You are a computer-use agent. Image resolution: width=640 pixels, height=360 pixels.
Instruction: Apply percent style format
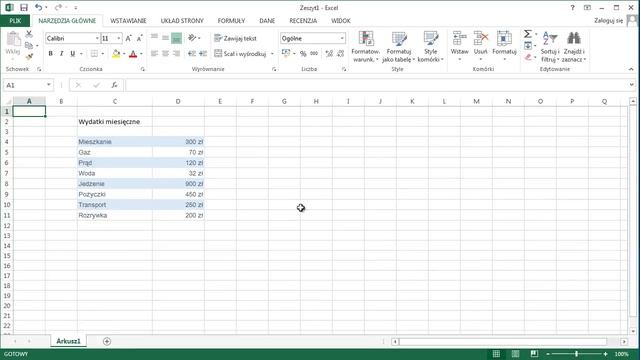pos(303,53)
